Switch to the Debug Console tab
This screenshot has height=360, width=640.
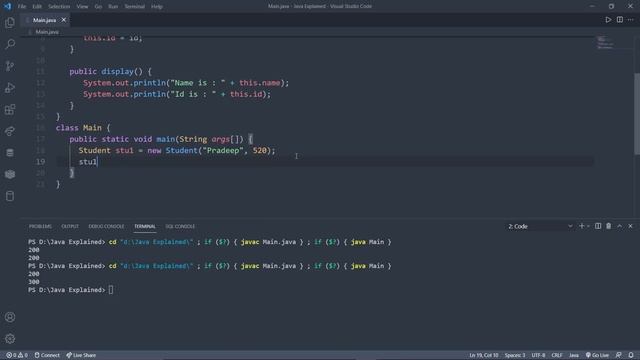pyautogui.click(x=106, y=226)
